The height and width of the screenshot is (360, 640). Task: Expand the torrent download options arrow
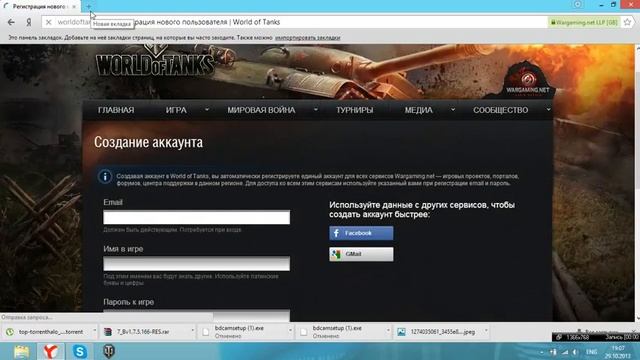coord(94,330)
